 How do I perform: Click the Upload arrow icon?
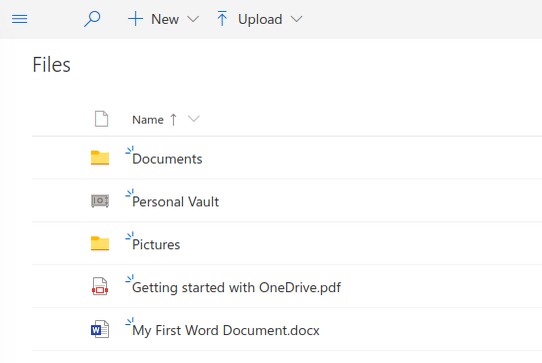point(222,18)
